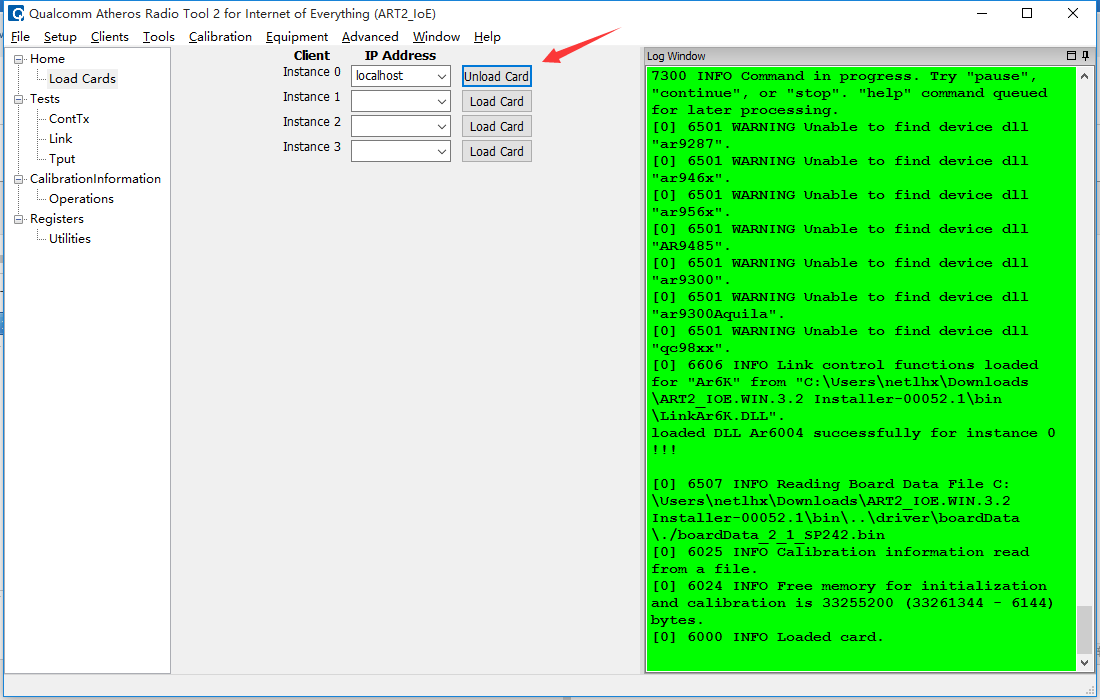Select the Registers tree item
Viewport: 1100px width, 700px height.
[x=57, y=219]
